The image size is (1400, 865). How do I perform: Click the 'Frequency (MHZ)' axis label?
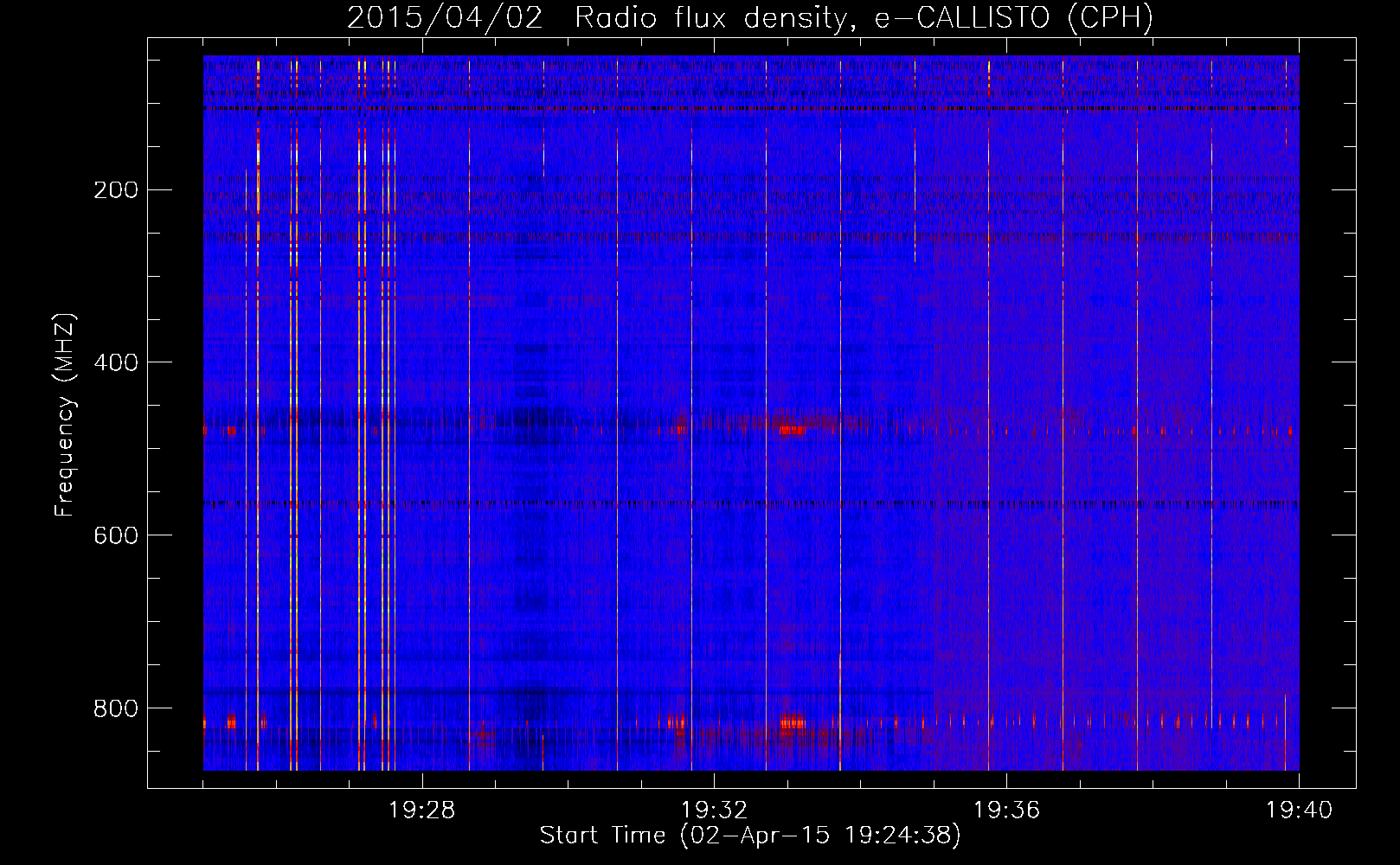click(x=65, y=414)
